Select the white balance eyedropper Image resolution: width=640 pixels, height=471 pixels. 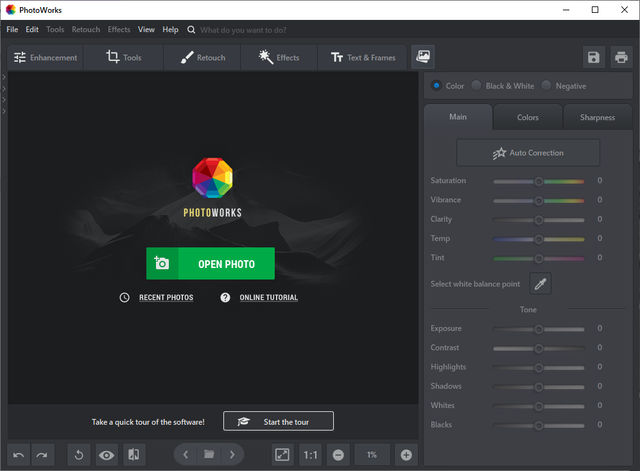540,284
